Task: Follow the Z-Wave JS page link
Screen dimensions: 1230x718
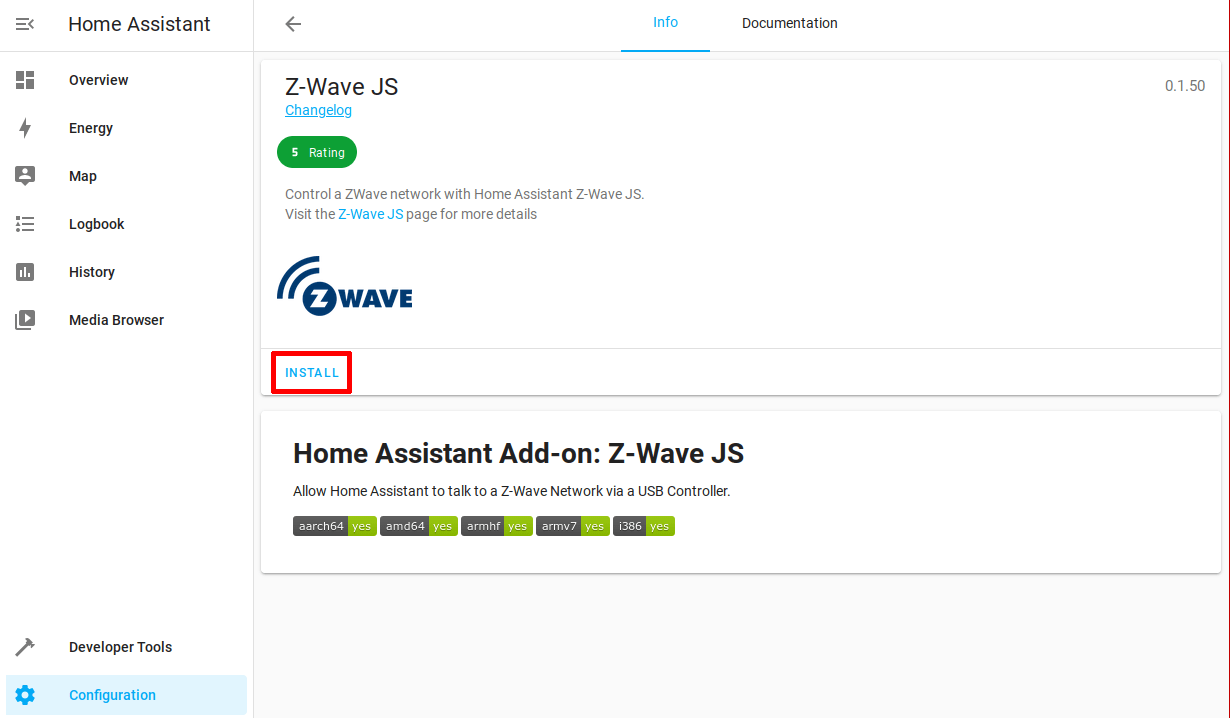Action: tap(371, 214)
